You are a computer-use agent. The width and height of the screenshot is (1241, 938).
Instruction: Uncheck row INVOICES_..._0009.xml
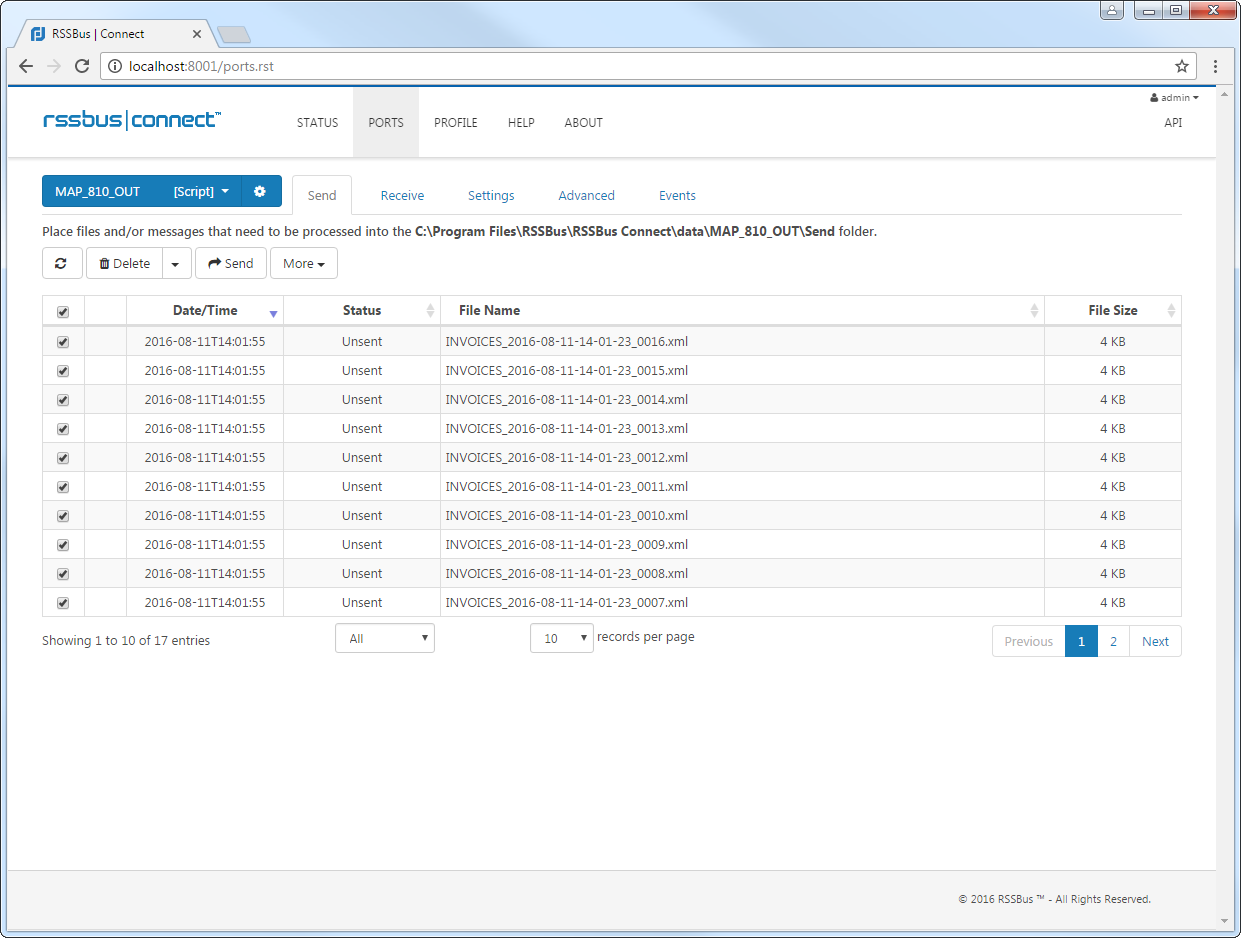tap(63, 545)
